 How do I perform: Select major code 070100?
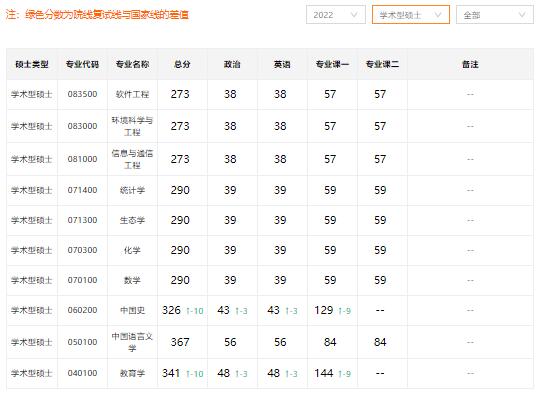click(x=82, y=280)
